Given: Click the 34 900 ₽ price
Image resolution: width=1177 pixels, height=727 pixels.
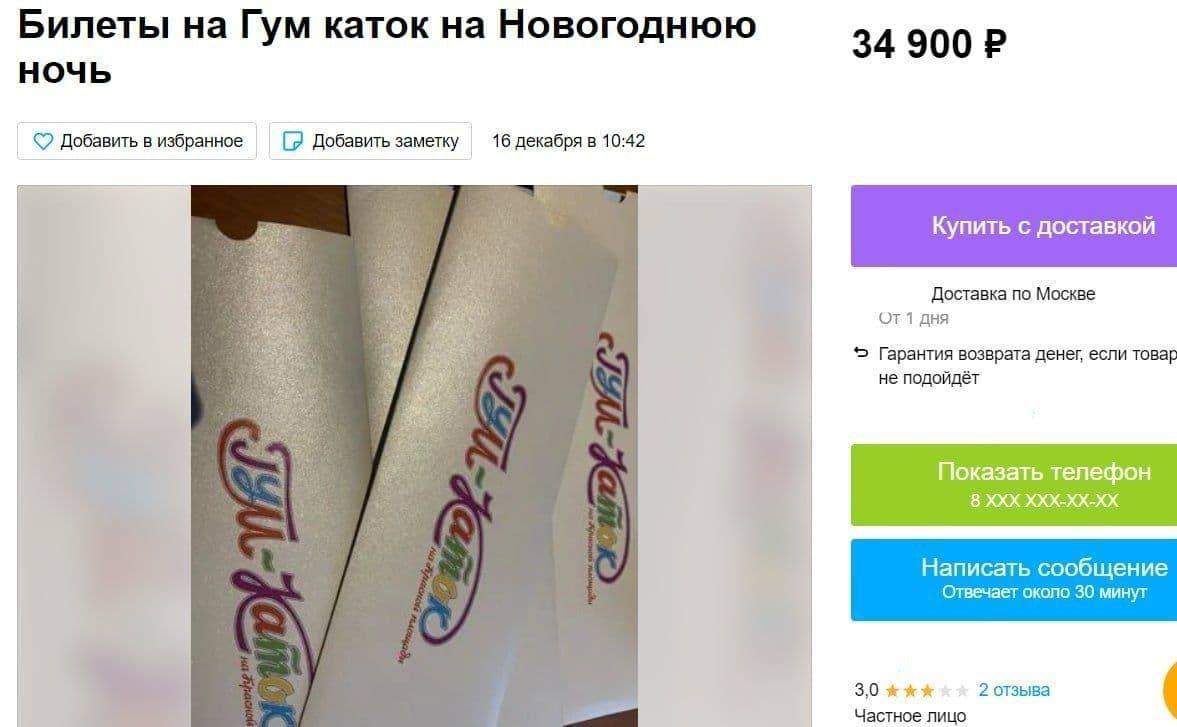Looking at the screenshot, I should coord(929,44).
